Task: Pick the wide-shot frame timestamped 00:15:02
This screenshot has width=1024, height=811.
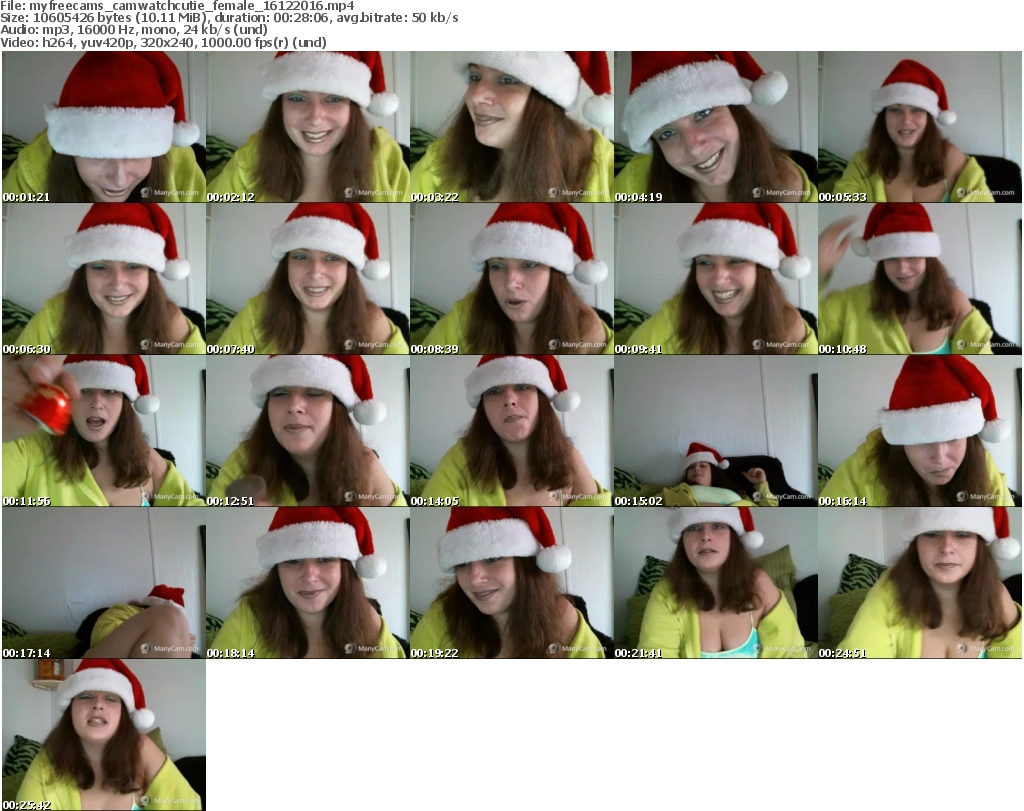Action: (x=715, y=431)
